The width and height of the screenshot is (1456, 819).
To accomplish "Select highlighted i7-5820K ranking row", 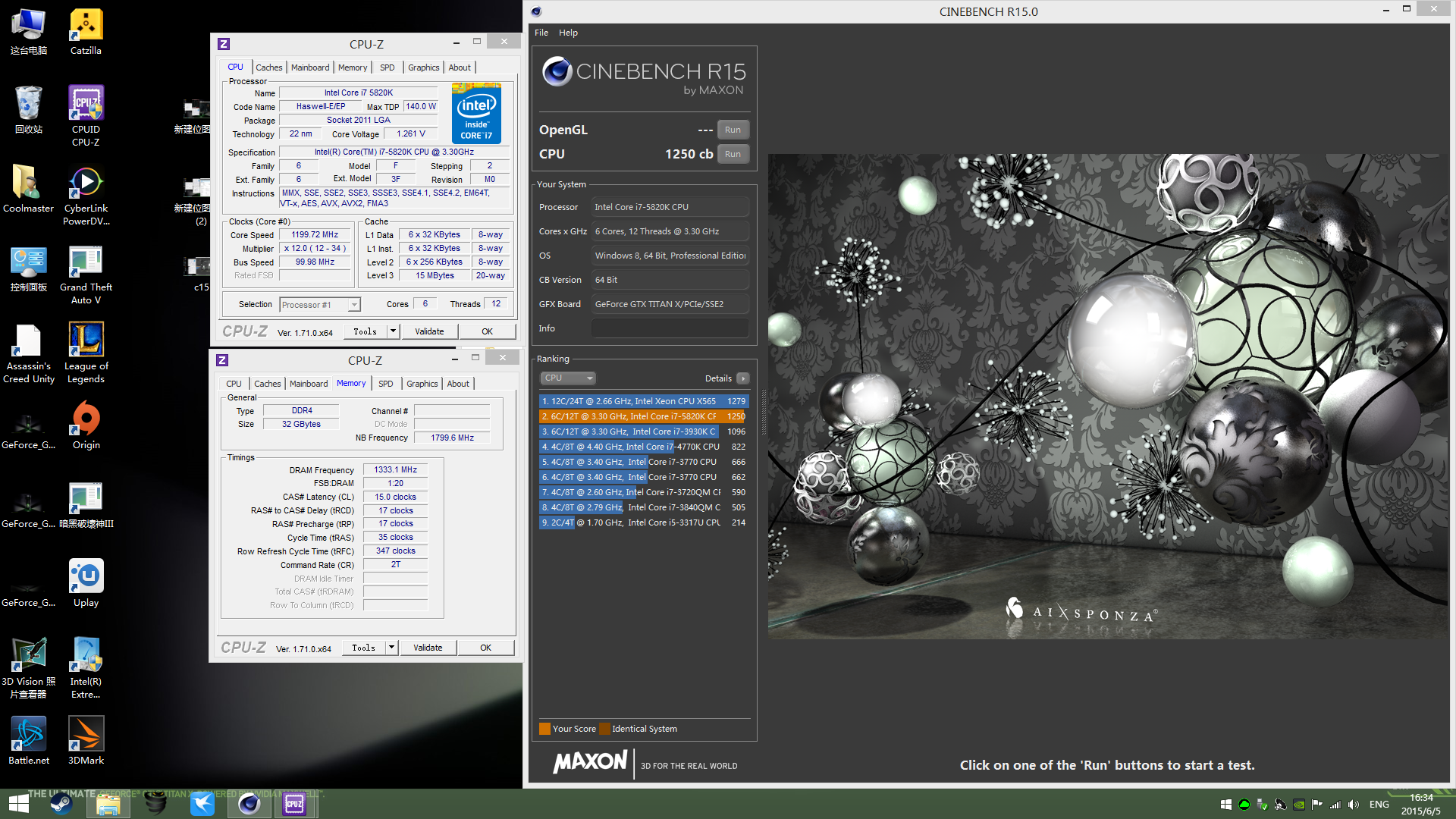I will tap(643, 416).
